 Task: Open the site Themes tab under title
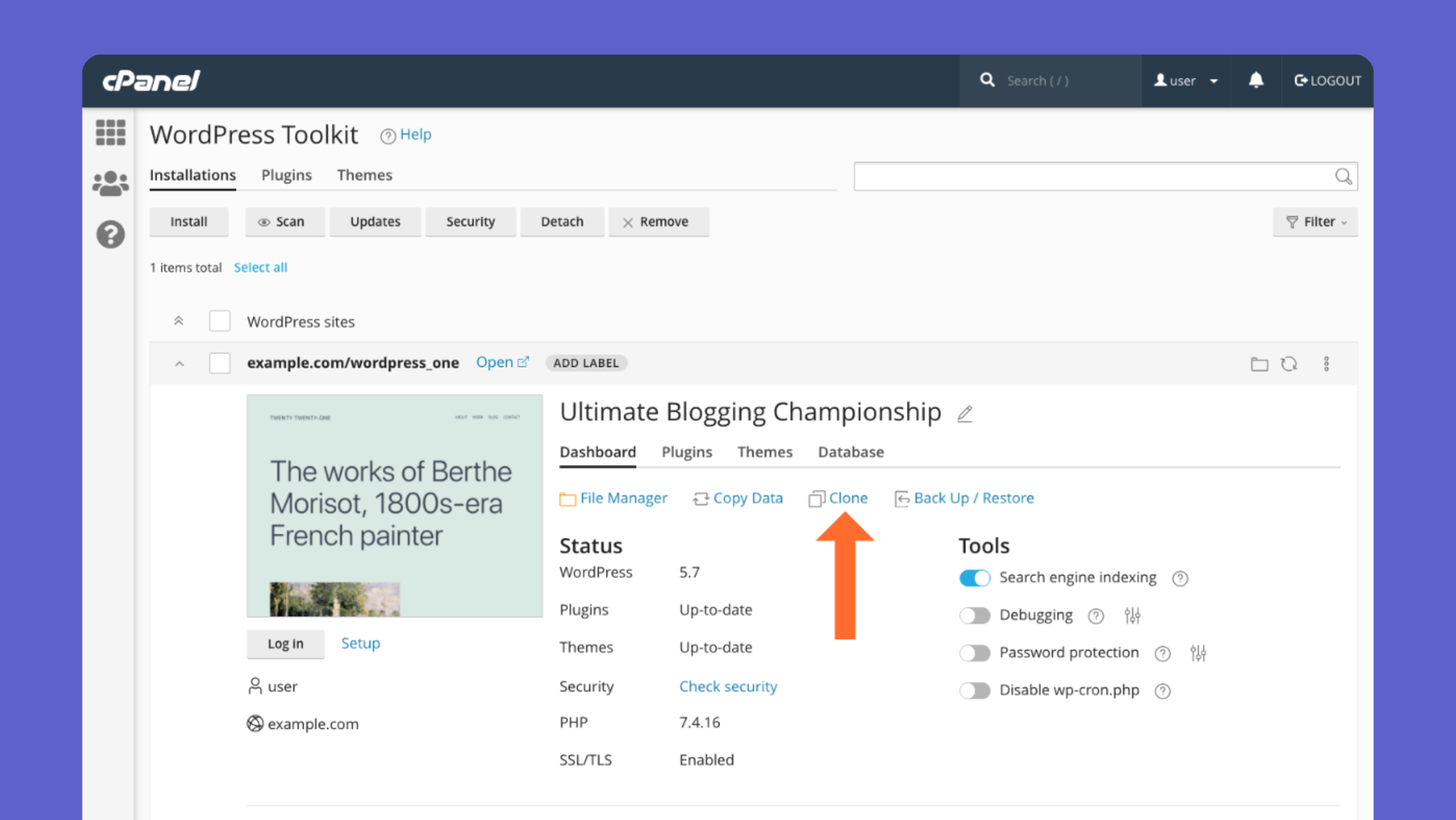(x=765, y=452)
